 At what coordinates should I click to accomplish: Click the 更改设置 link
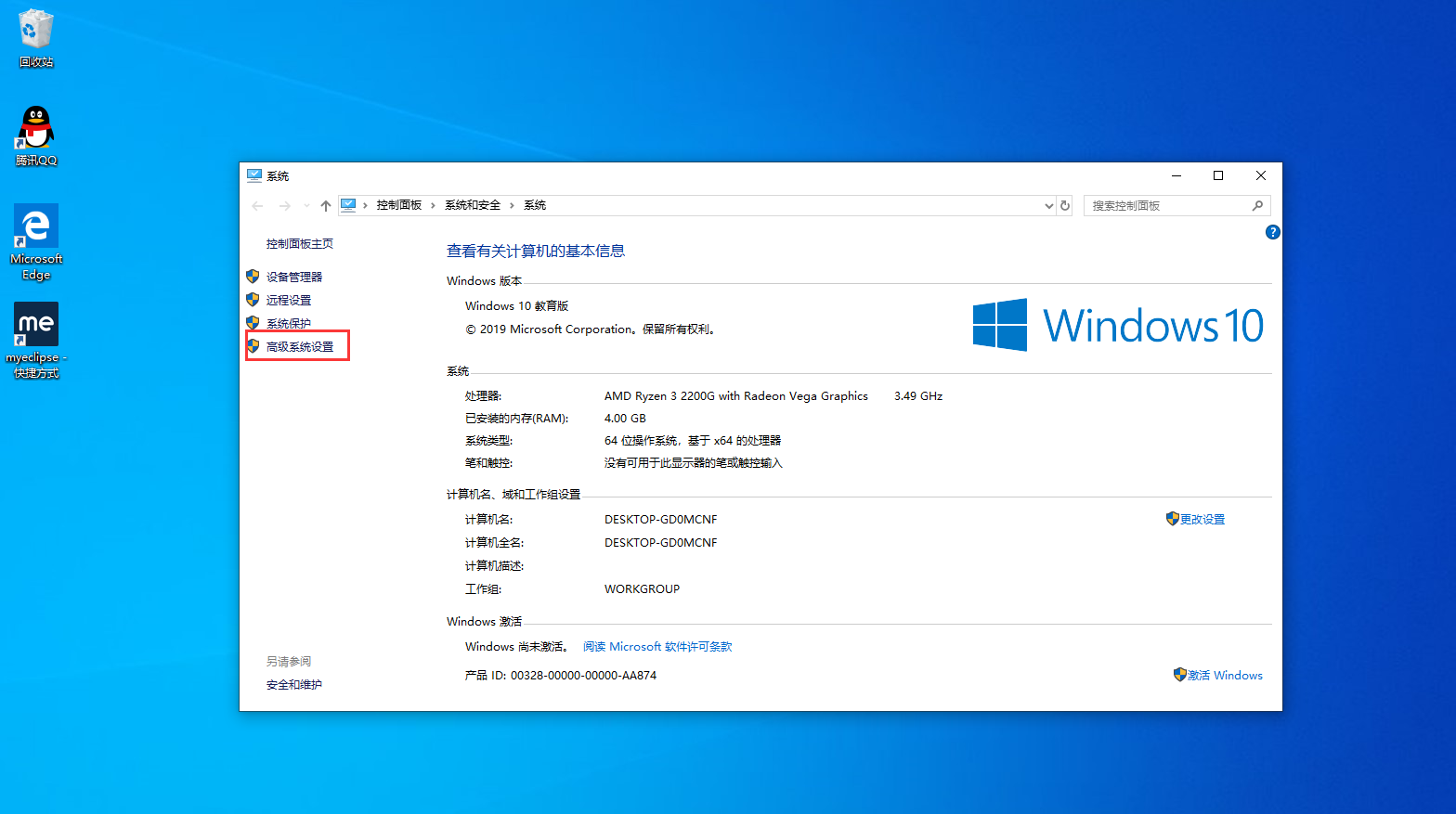(1202, 520)
